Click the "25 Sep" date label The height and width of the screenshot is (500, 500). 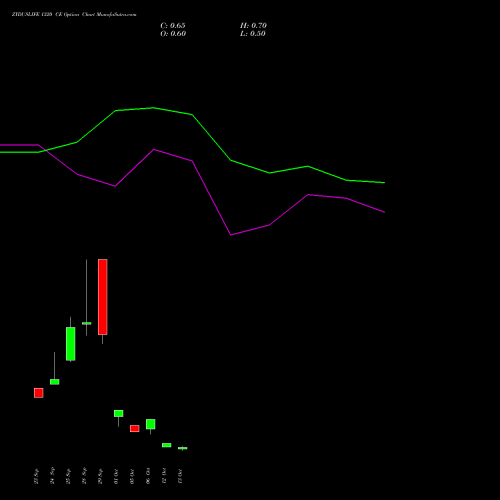click(68, 476)
